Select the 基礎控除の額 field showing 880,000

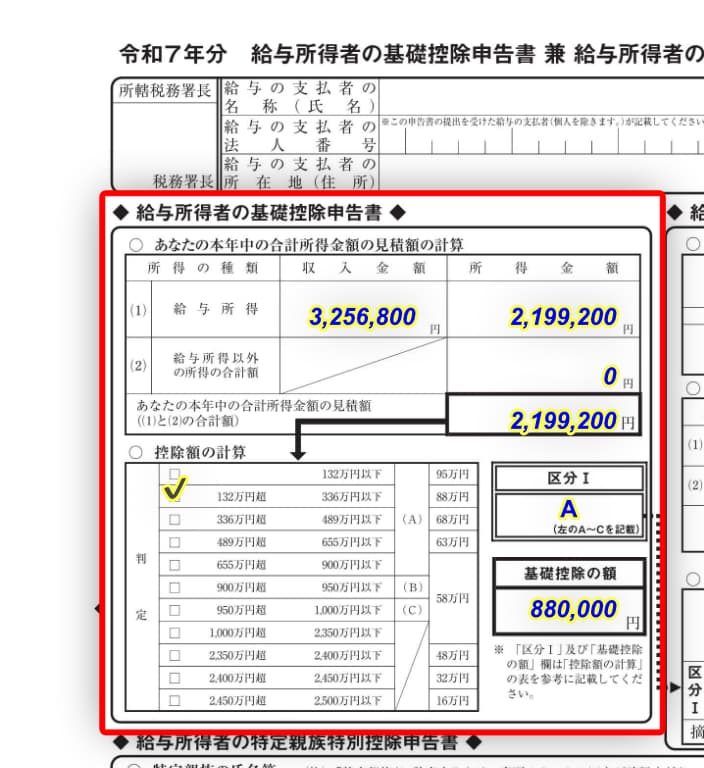pyautogui.click(x=568, y=610)
